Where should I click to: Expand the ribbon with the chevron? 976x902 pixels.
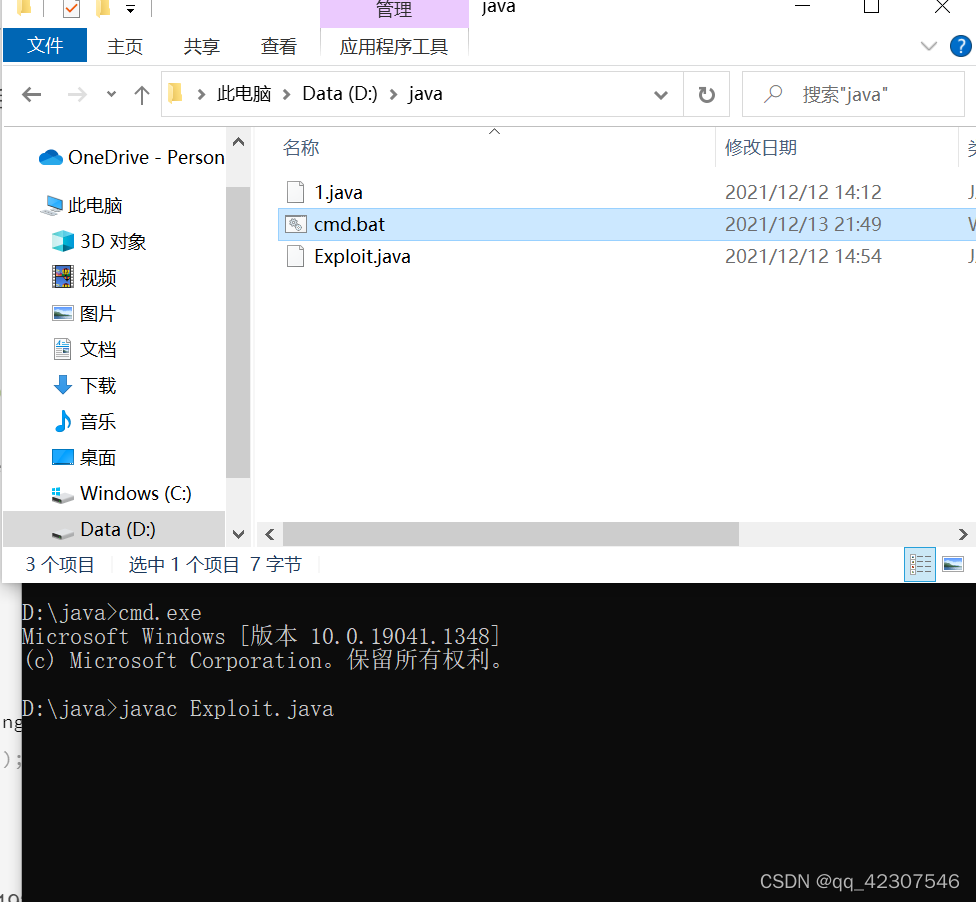(x=928, y=46)
